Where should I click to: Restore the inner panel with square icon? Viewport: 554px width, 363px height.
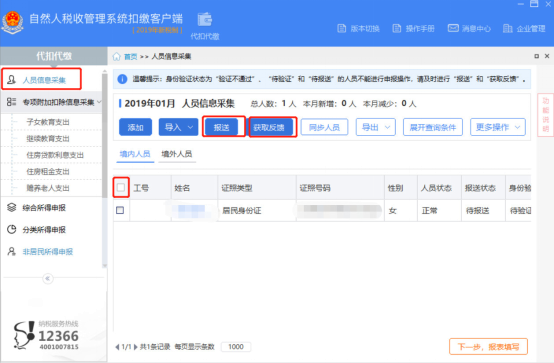537,56
